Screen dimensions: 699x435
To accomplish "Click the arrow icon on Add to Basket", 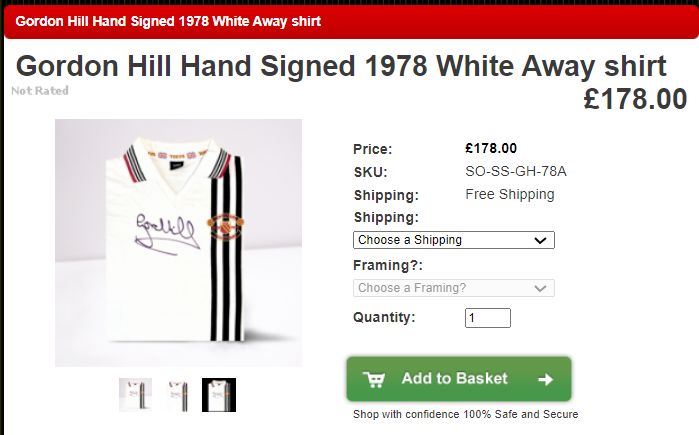I will (545, 379).
